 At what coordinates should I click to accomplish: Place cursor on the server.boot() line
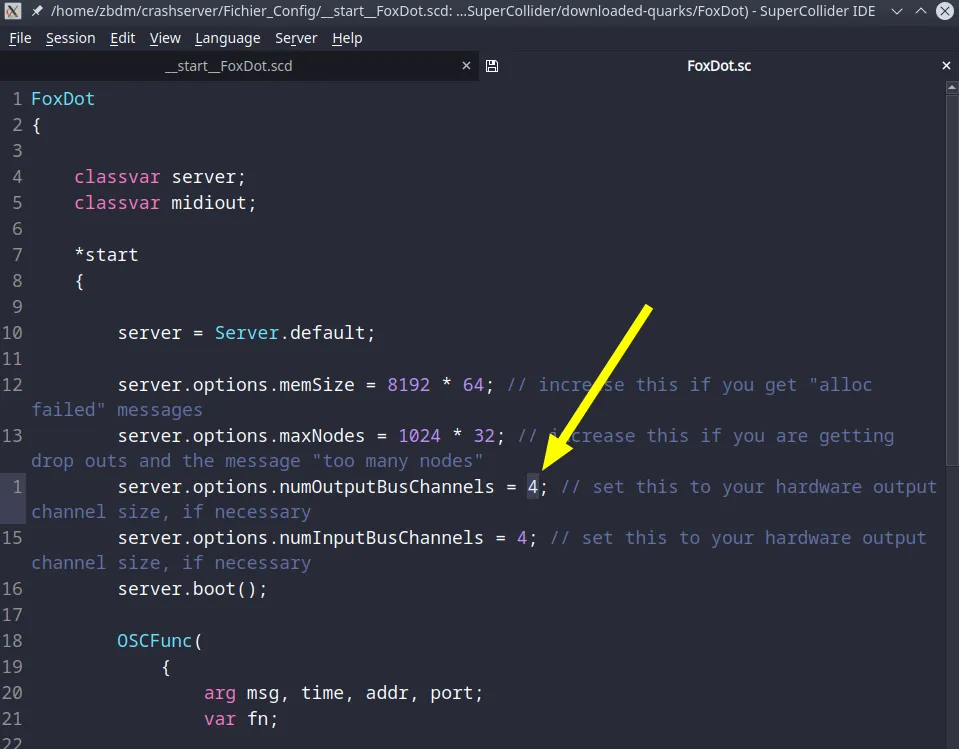pyautogui.click(x=192, y=589)
